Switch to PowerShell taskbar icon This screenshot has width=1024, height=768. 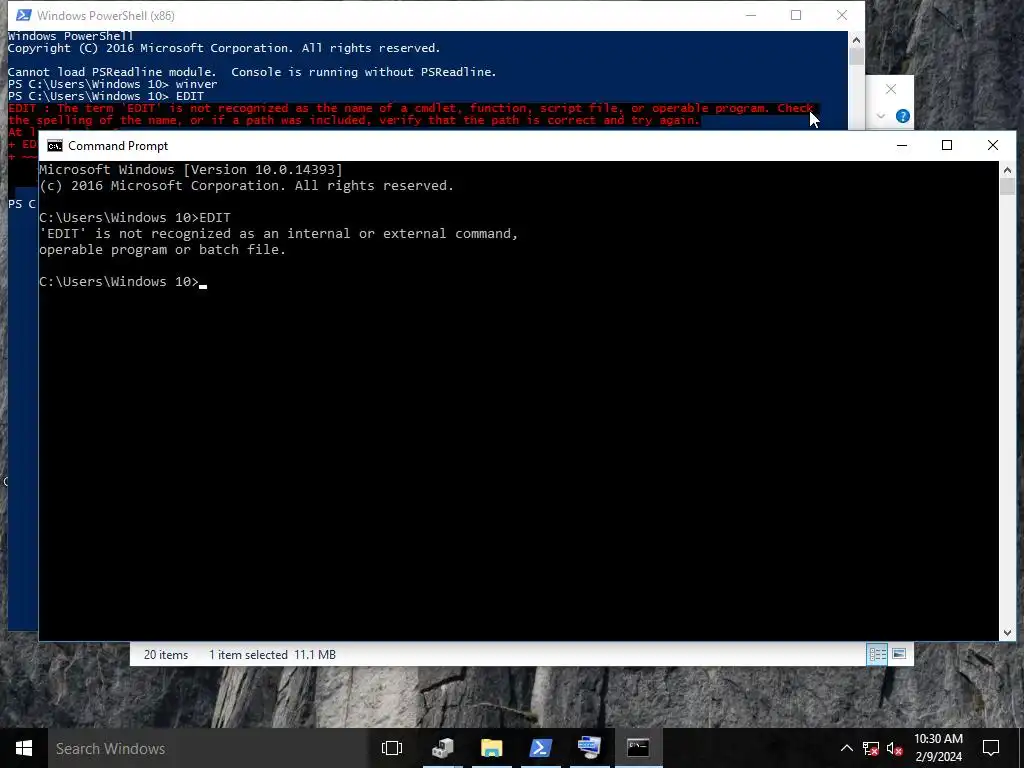tap(541, 748)
